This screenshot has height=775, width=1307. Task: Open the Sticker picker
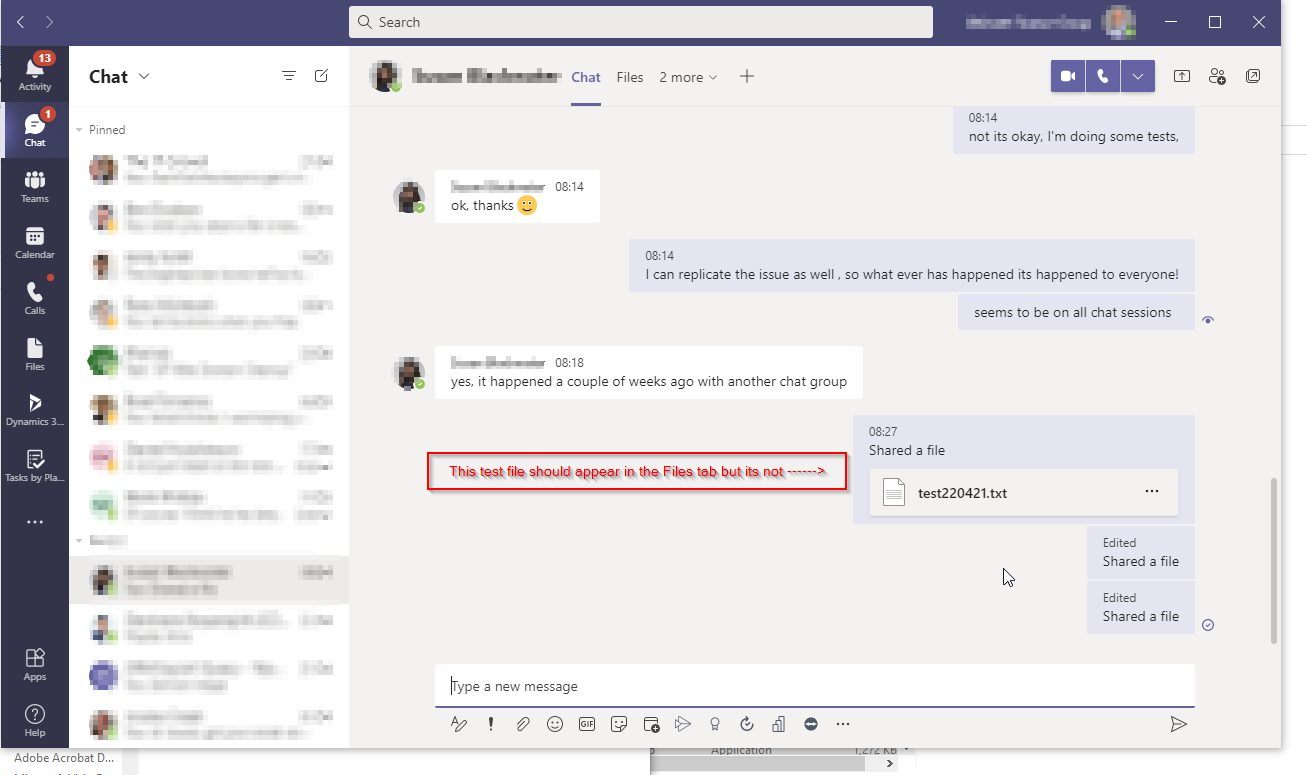coord(619,723)
